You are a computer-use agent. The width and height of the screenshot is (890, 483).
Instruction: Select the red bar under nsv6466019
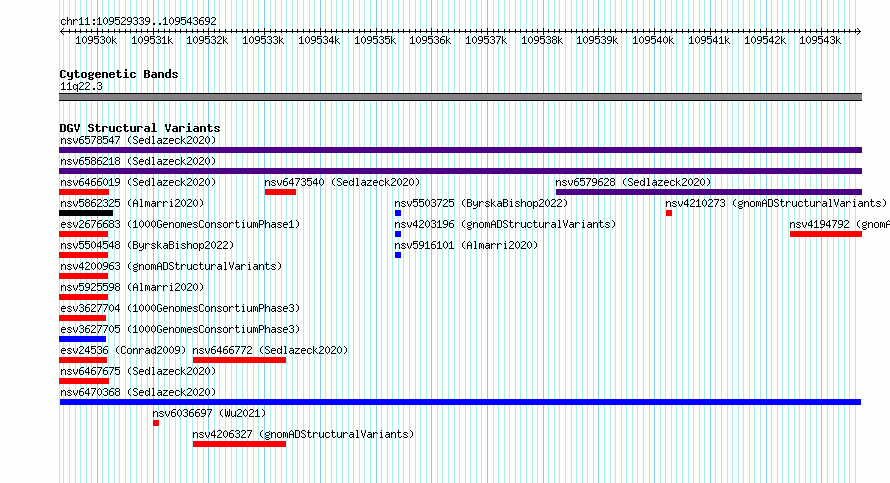point(84,192)
